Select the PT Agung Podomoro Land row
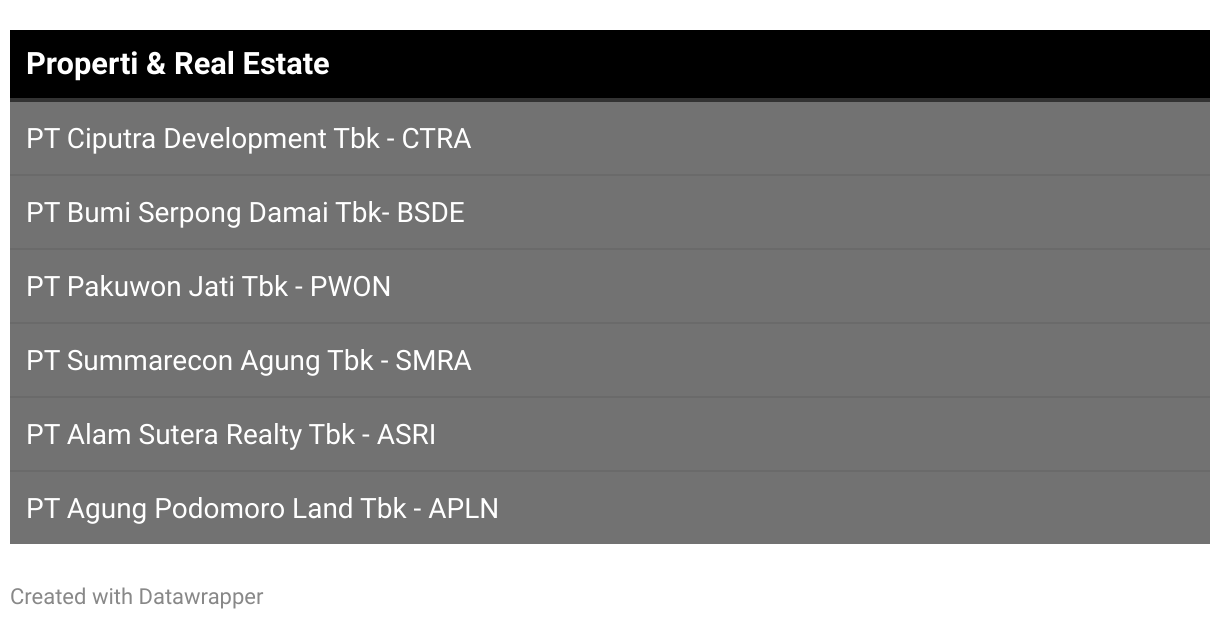The height and width of the screenshot is (620, 1220). click(610, 508)
